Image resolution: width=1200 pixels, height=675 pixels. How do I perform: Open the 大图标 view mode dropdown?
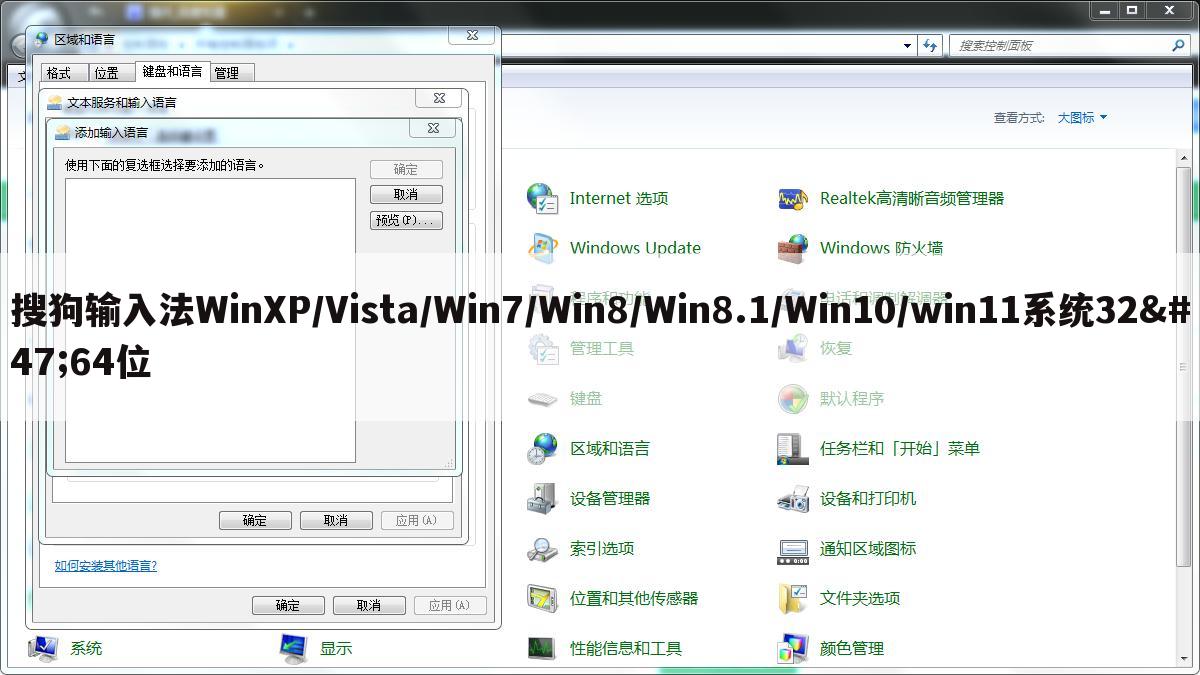point(1082,117)
